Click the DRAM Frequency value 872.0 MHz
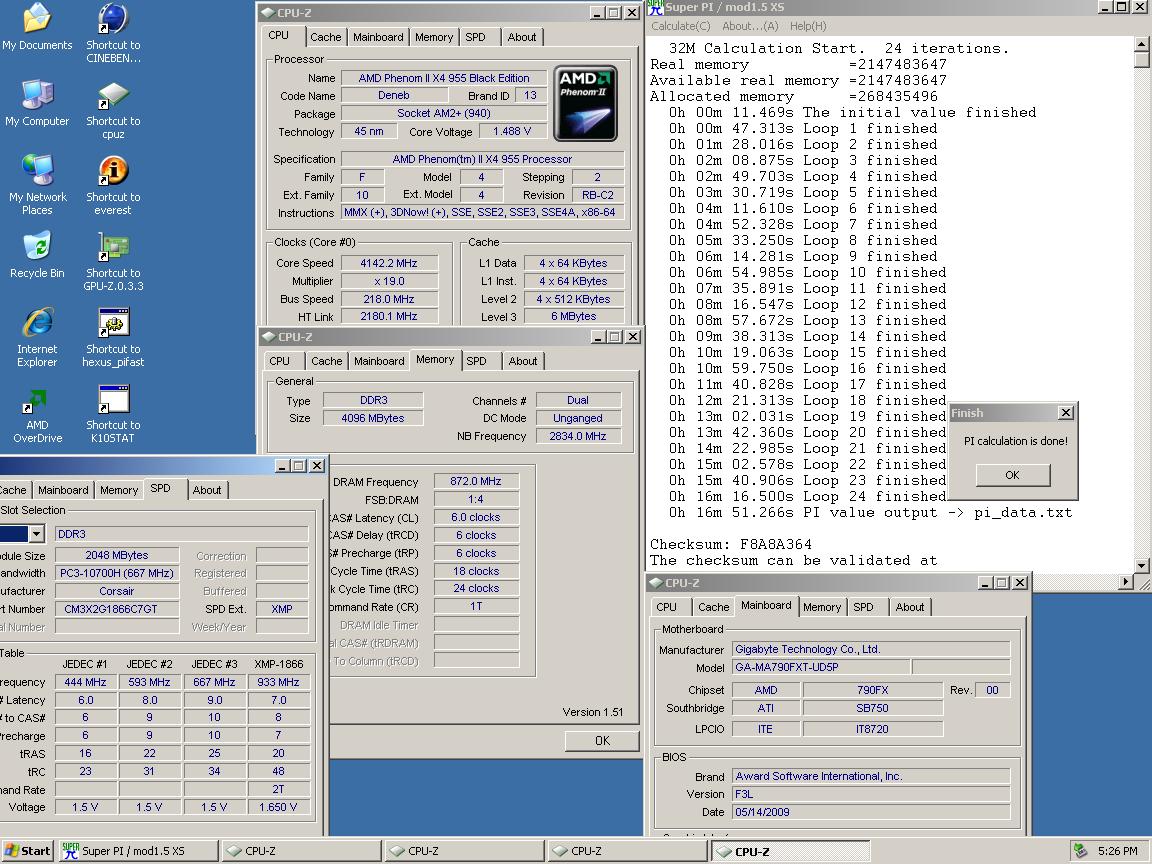 (x=475, y=481)
